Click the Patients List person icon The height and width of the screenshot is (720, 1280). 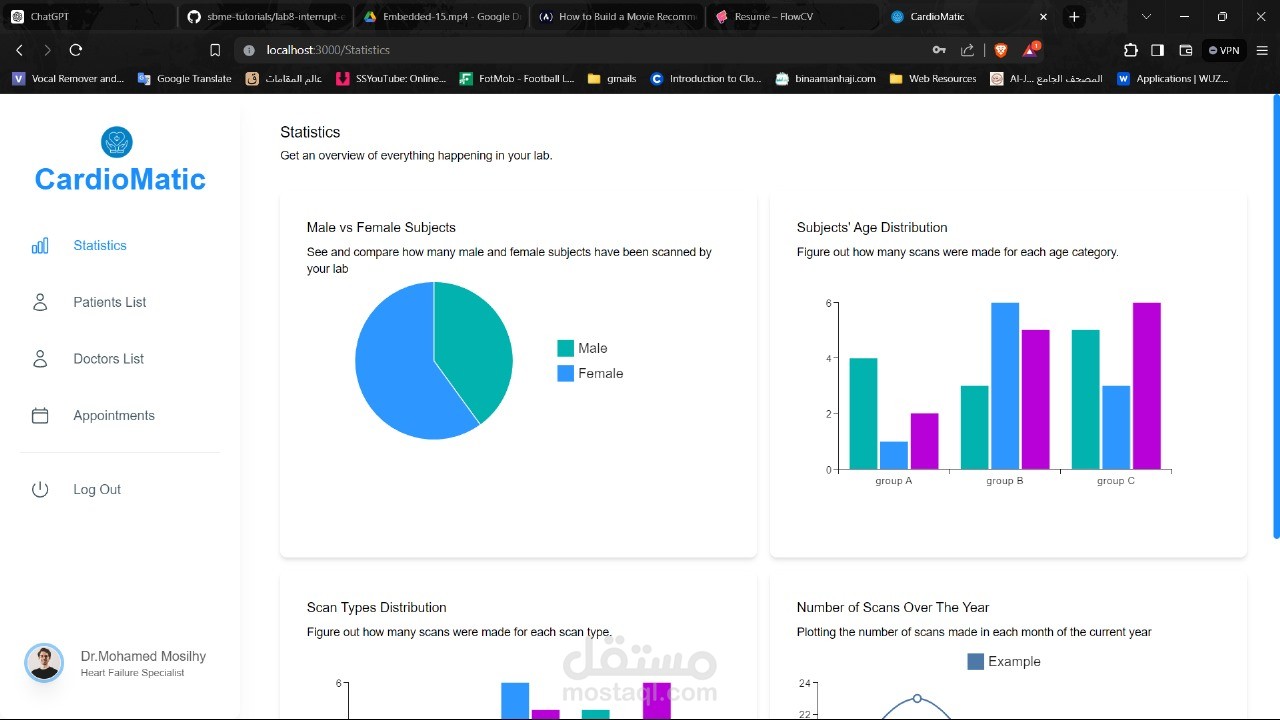pyautogui.click(x=40, y=302)
